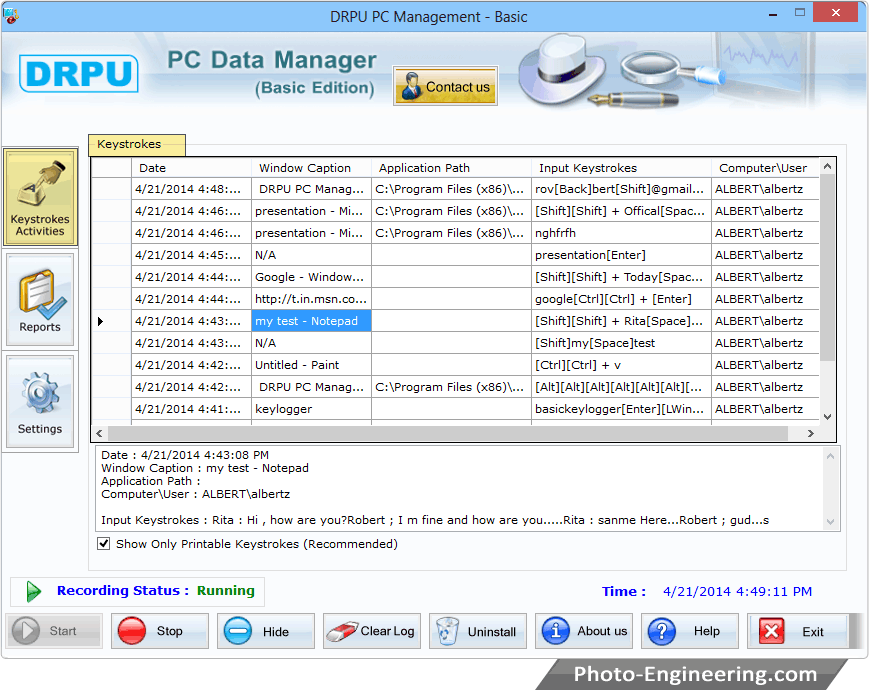
Task: Select date cell '4/21/2014 4:41:...'
Action: click(191, 409)
